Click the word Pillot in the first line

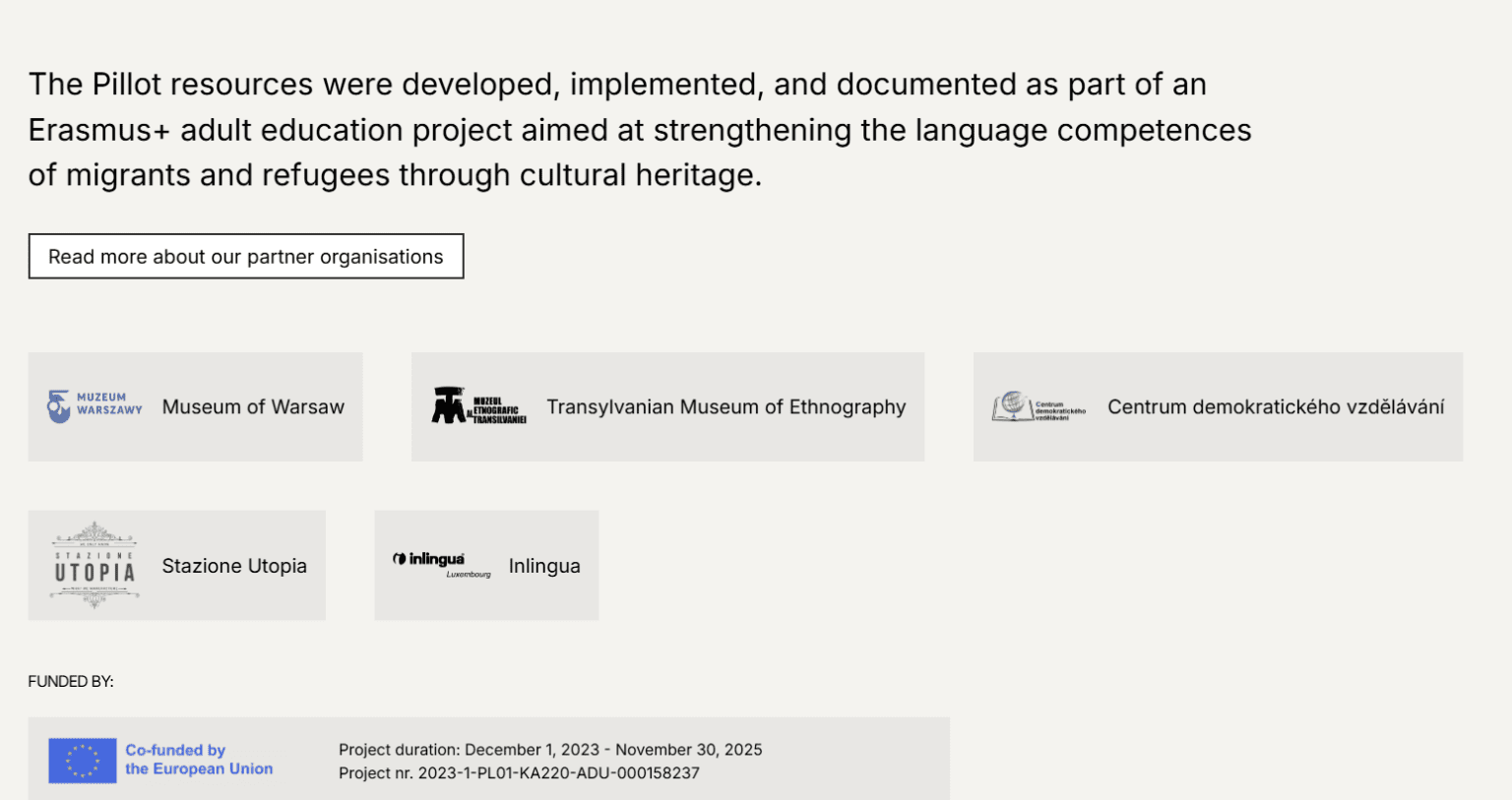click(x=127, y=85)
